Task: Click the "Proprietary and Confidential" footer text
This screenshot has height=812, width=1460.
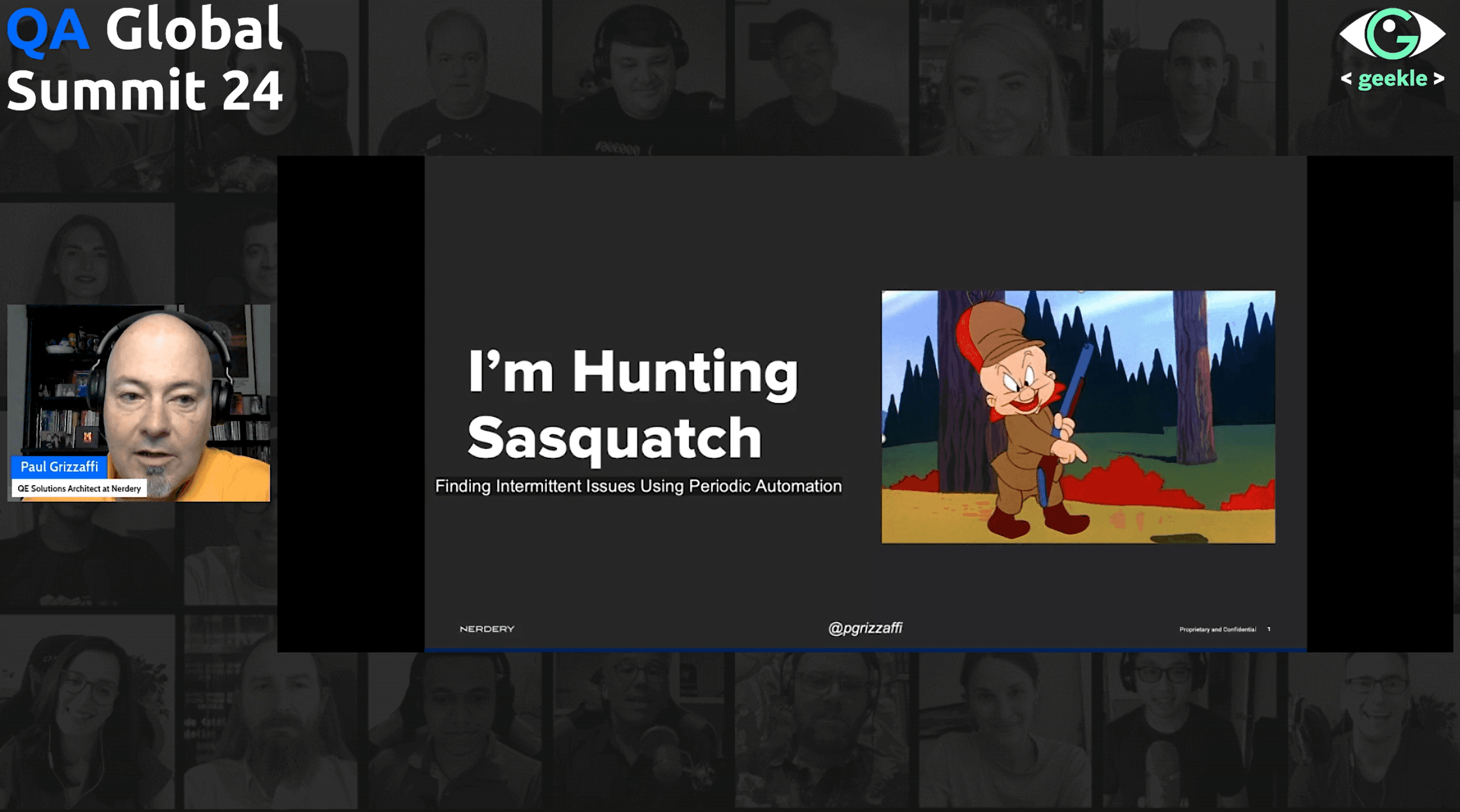Action: (1218, 630)
